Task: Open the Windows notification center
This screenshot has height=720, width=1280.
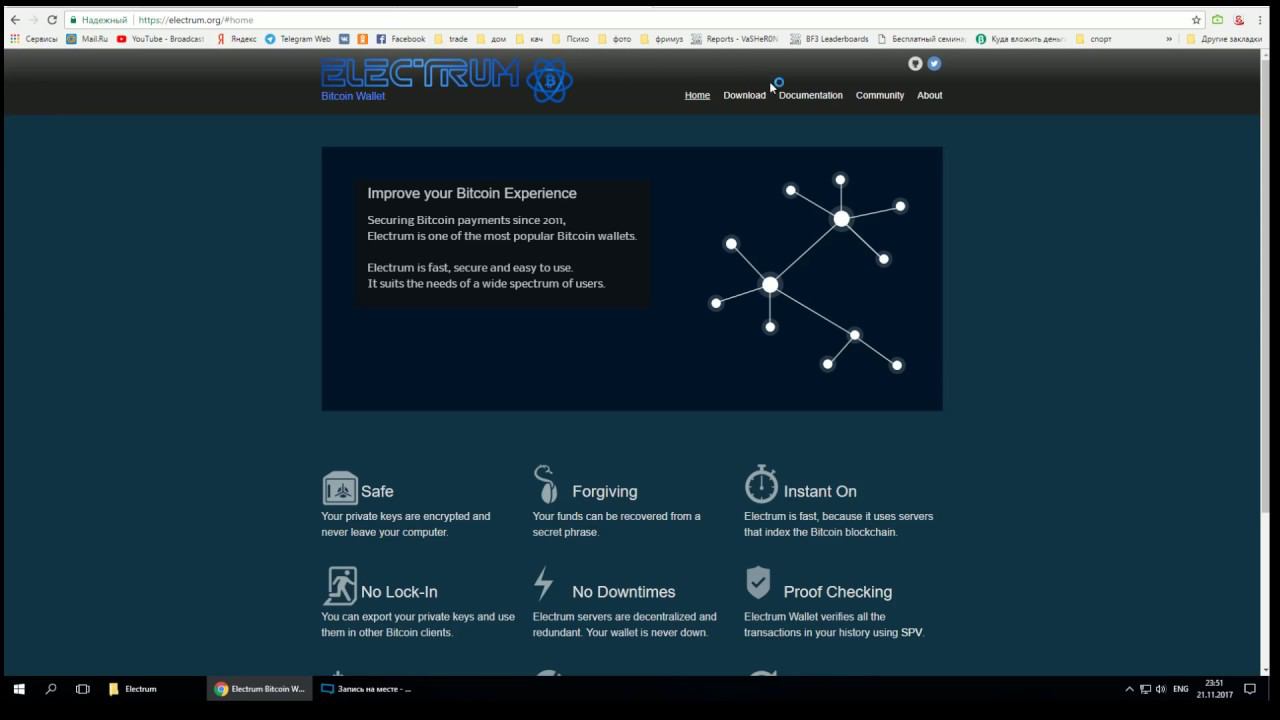Action: pyautogui.click(x=1250, y=689)
